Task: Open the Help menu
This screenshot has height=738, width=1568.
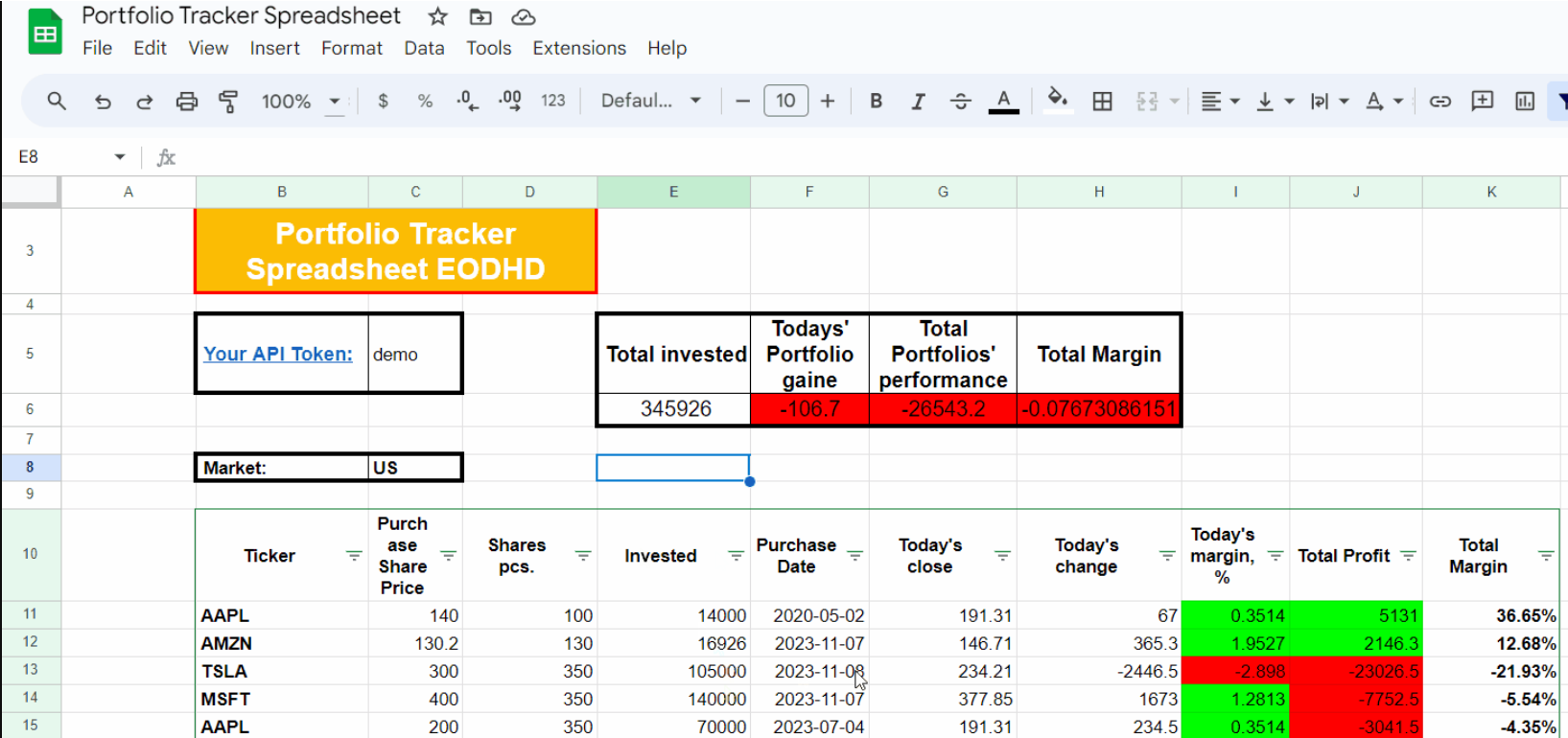Action: pos(667,48)
